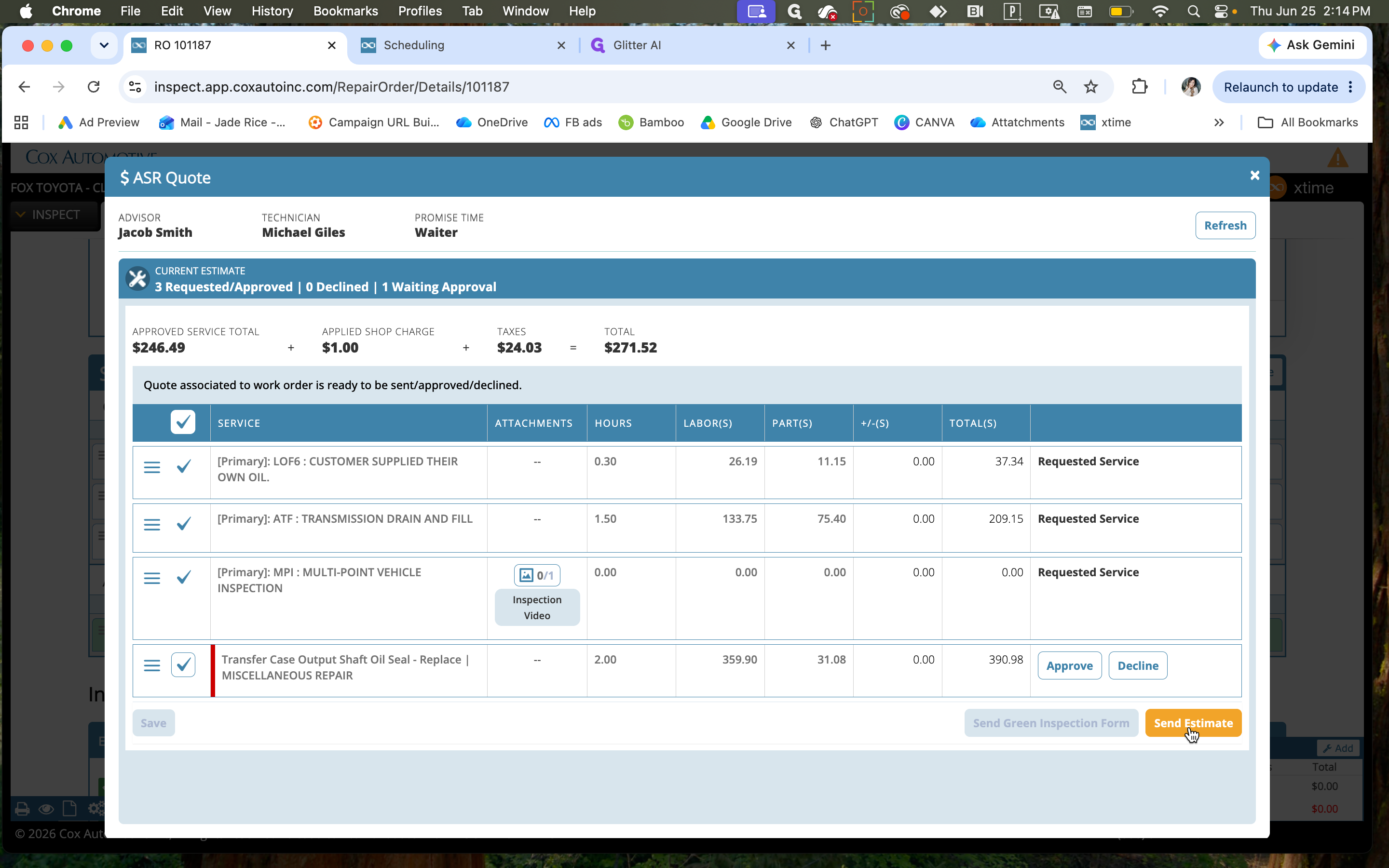This screenshot has height=868, width=1389.
Task: Click the reorder handle for ATF transmission row
Action: [x=151, y=525]
